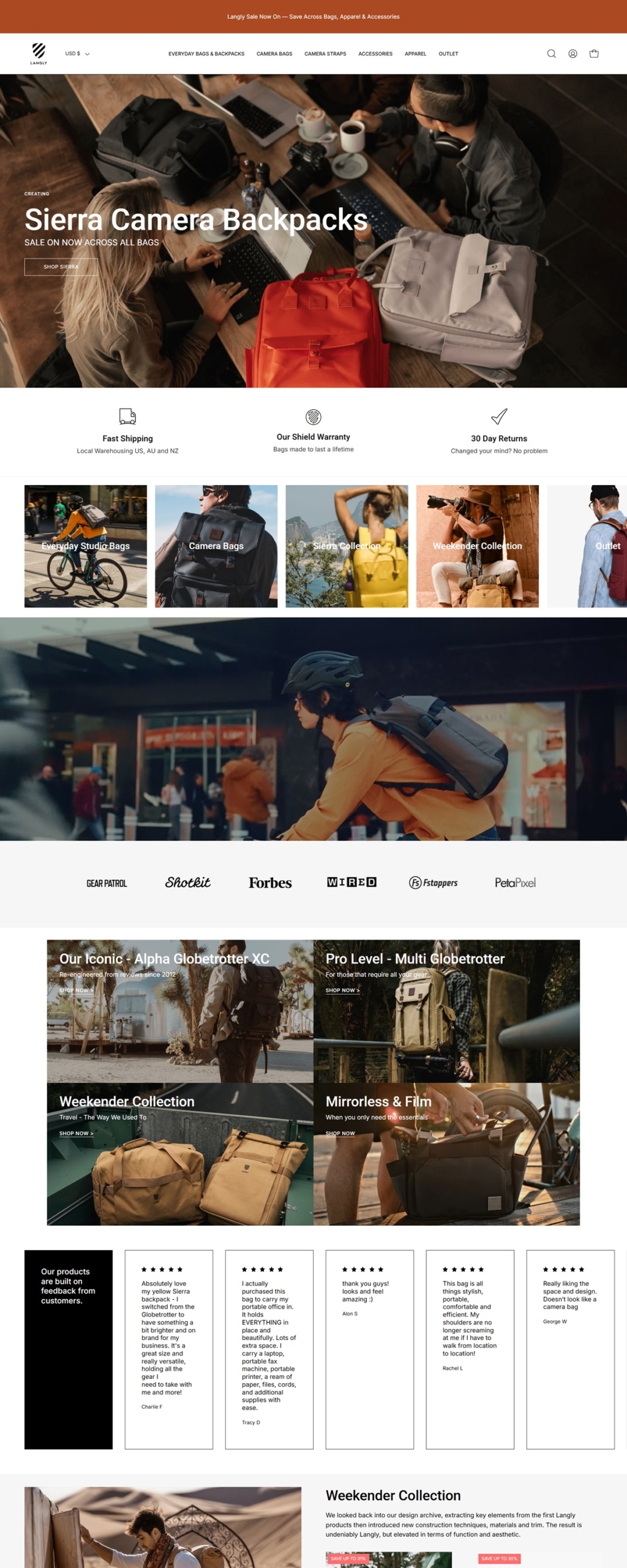The width and height of the screenshot is (627, 1568).
Task: Click the Langly logo in the header
Action: click(x=39, y=54)
